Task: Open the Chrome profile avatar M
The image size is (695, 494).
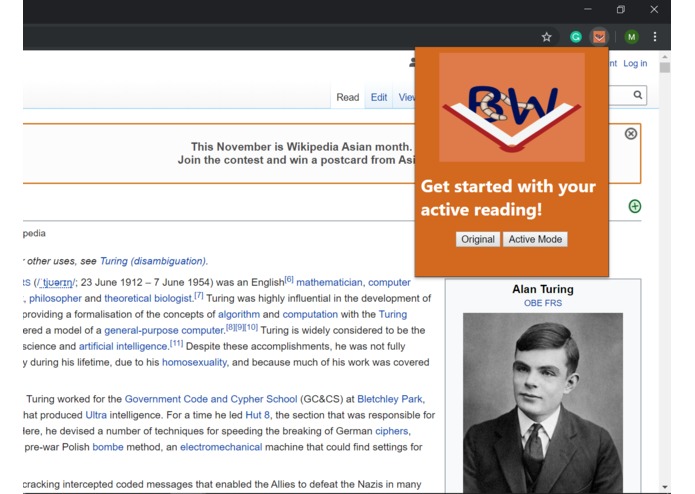Action: (x=631, y=37)
